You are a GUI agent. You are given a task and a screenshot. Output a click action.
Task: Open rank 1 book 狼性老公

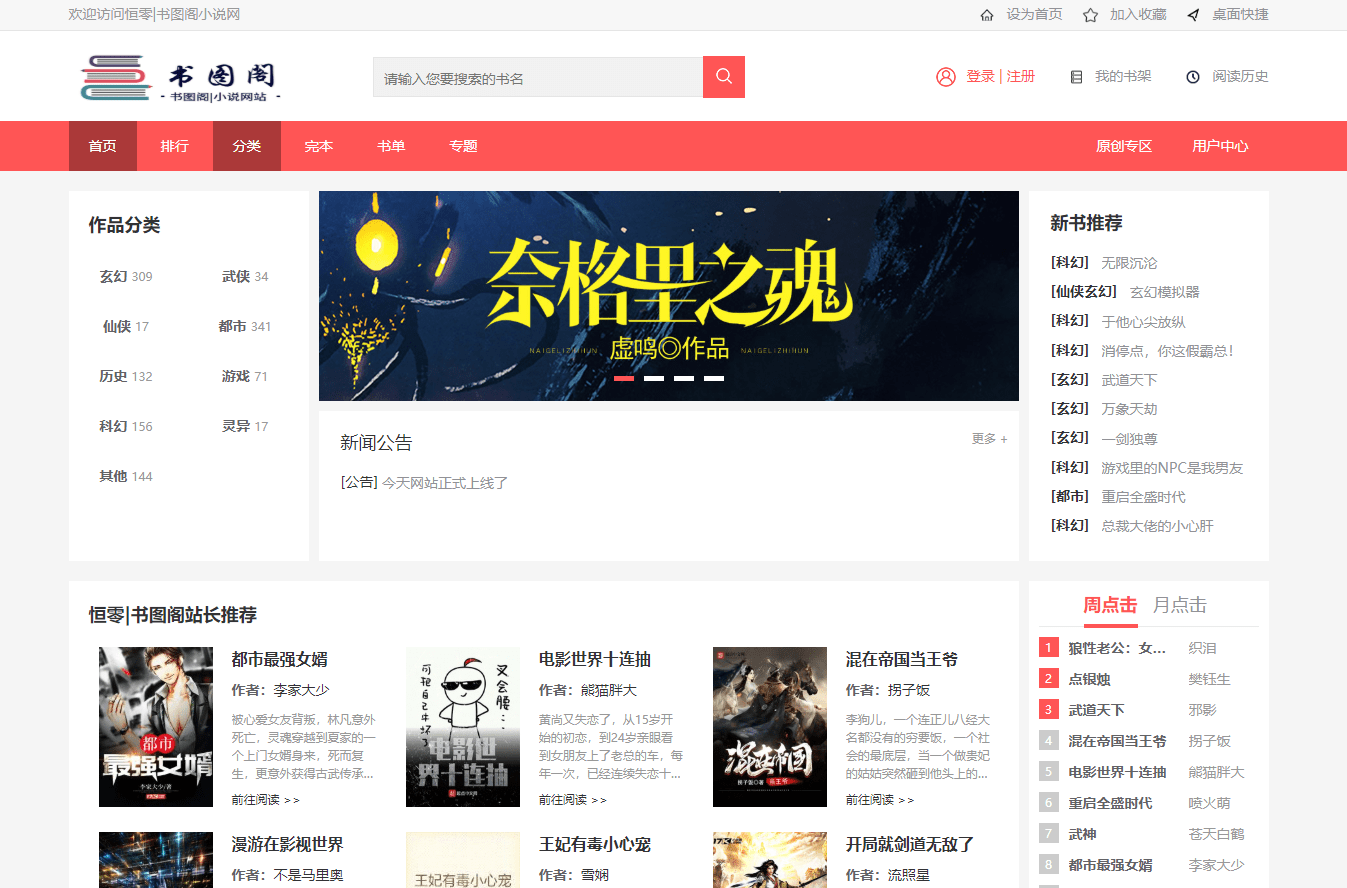click(x=1117, y=648)
